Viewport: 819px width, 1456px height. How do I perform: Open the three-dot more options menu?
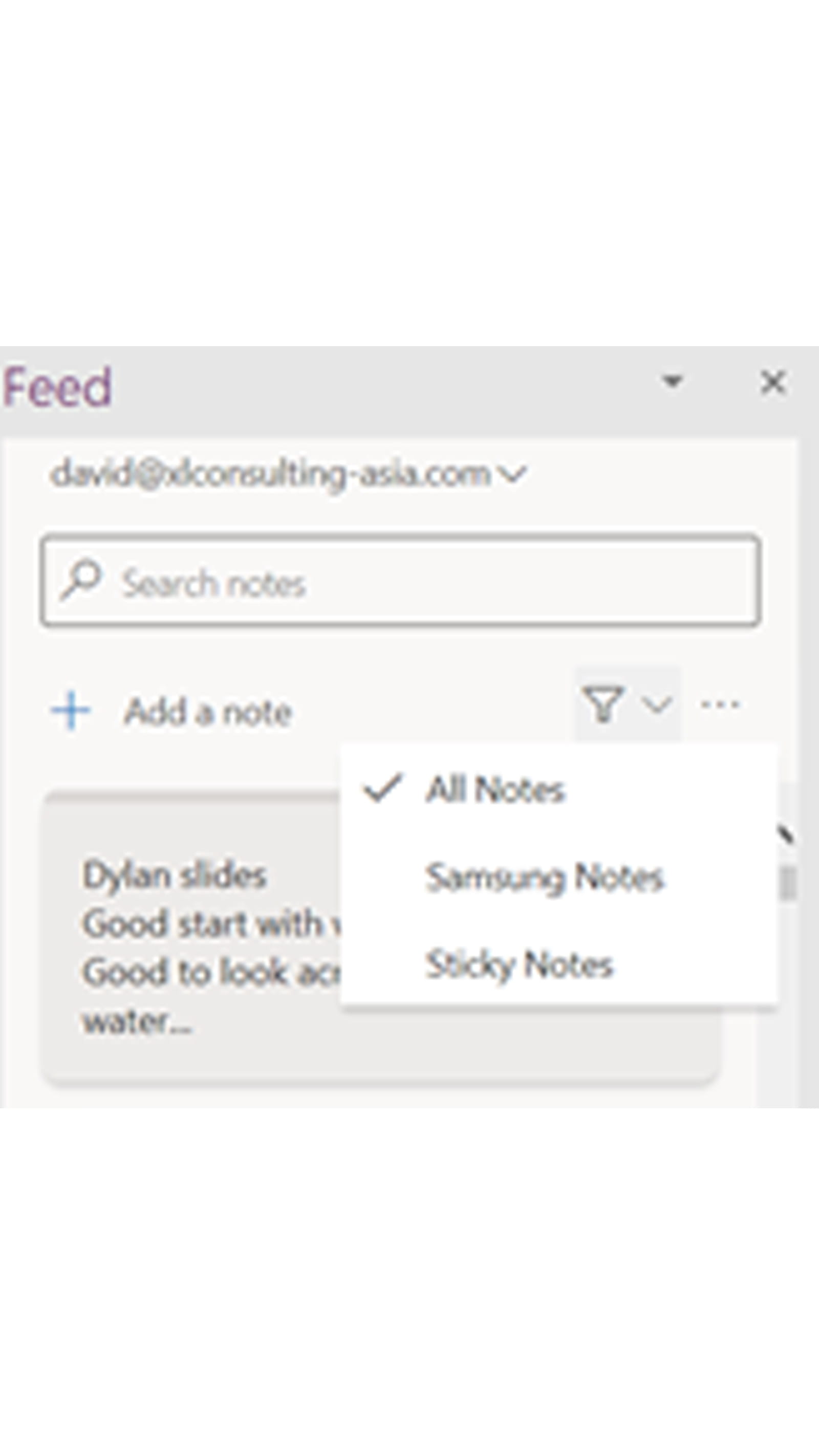click(x=720, y=704)
